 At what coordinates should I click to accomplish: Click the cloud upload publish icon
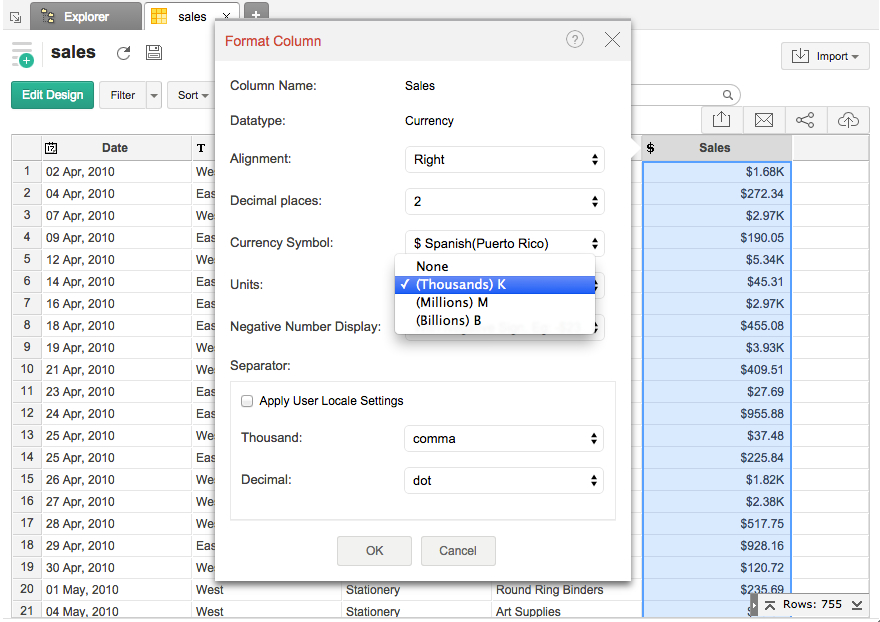coord(848,120)
